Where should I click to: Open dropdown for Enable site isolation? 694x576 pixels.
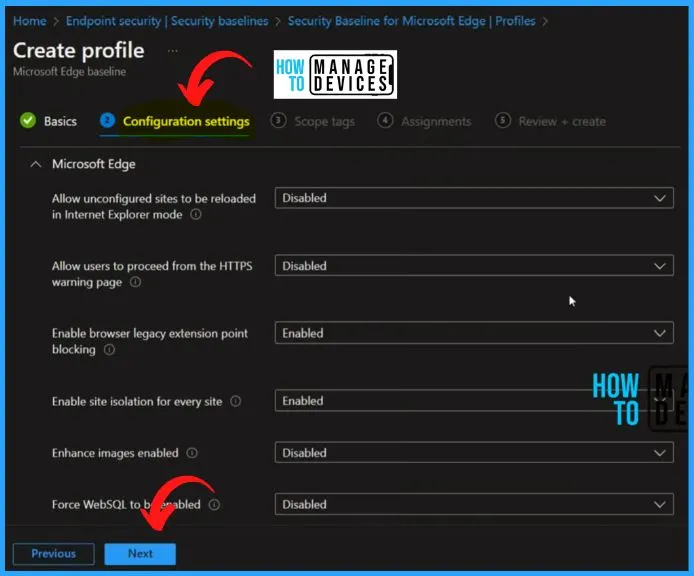(474, 401)
